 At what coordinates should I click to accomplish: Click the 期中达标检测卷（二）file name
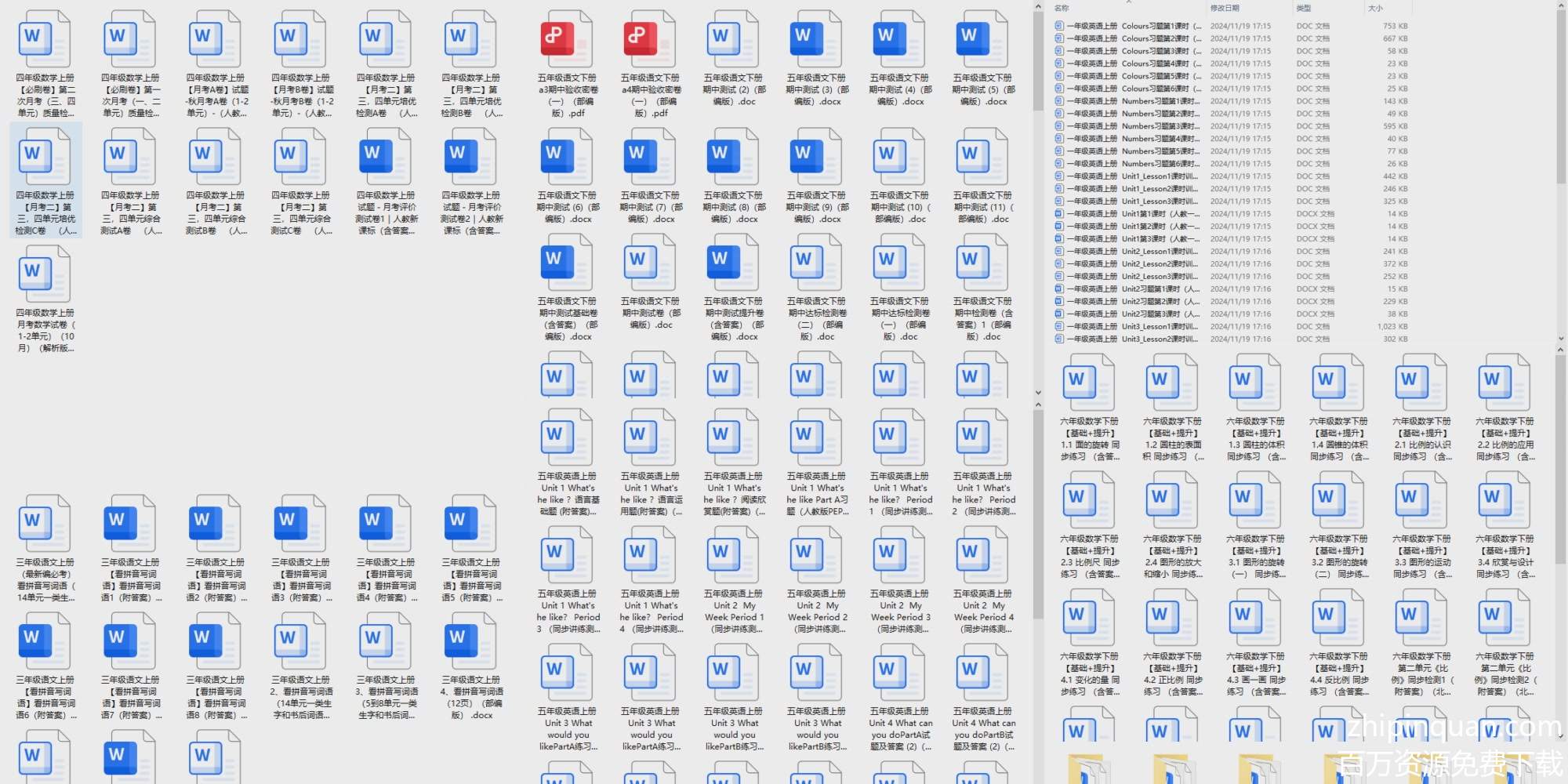[x=816, y=319]
